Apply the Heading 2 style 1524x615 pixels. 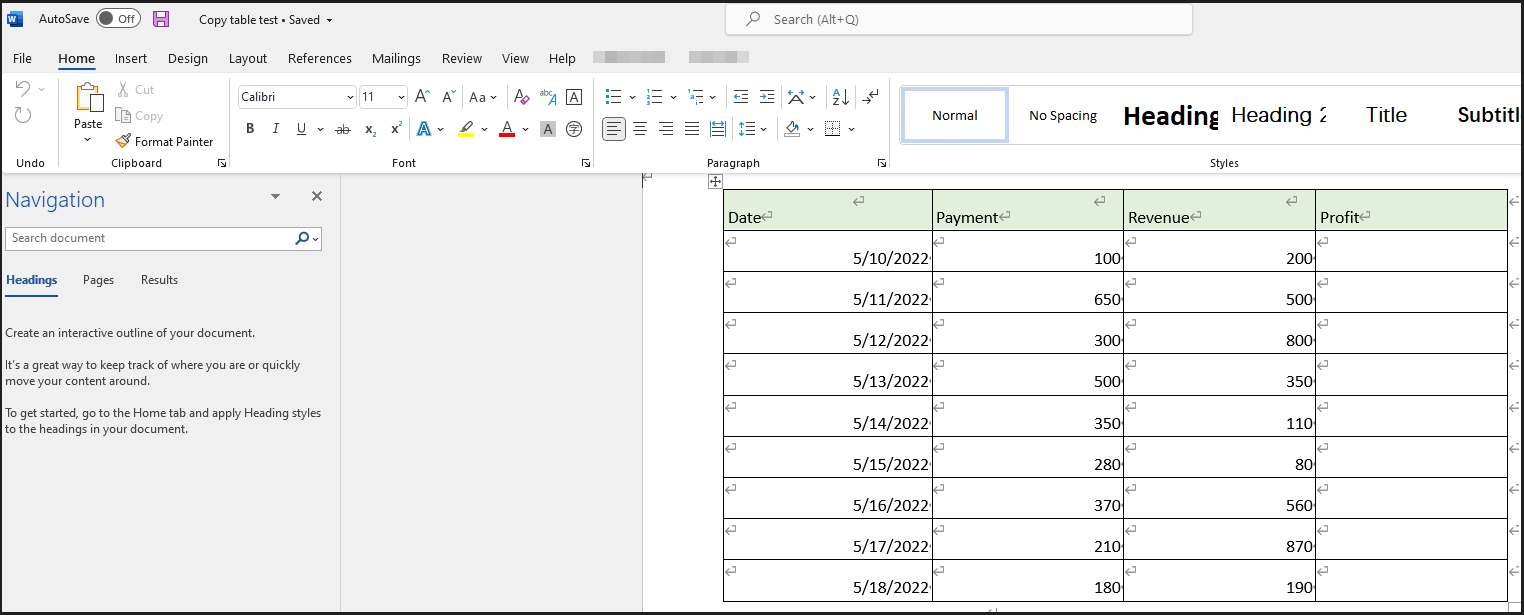1279,114
